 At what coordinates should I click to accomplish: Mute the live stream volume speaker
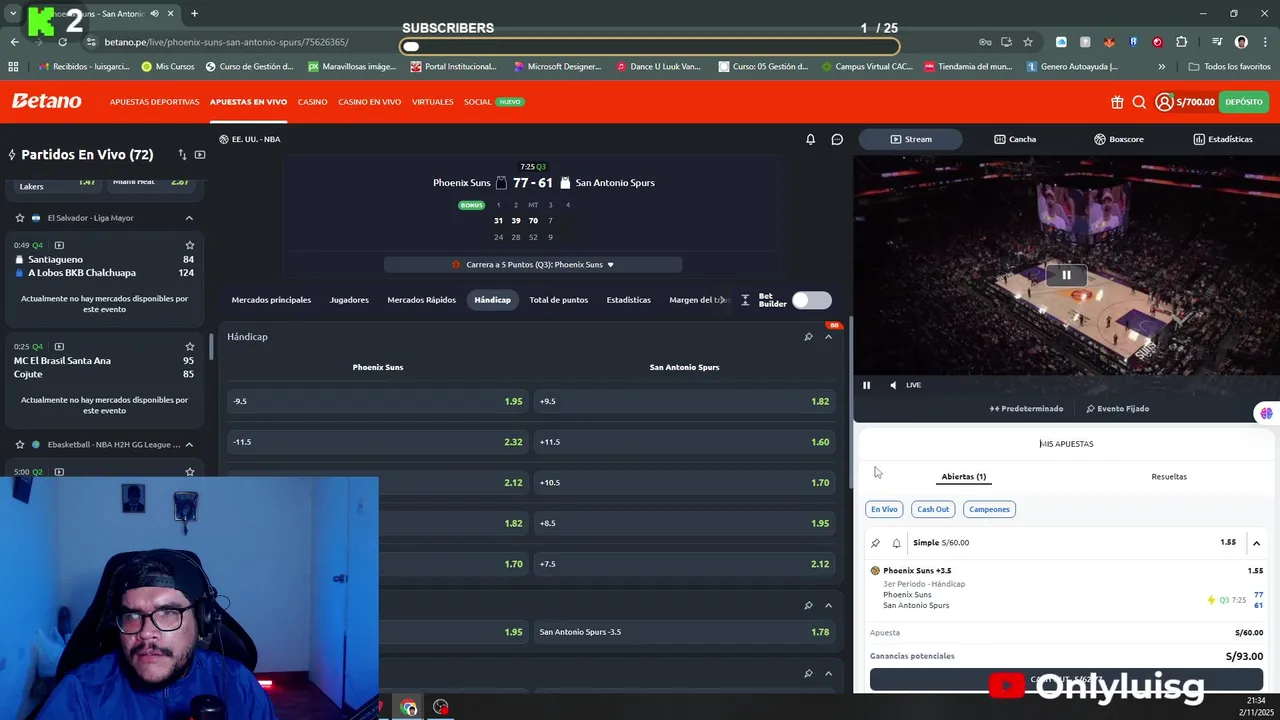point(893,385)
